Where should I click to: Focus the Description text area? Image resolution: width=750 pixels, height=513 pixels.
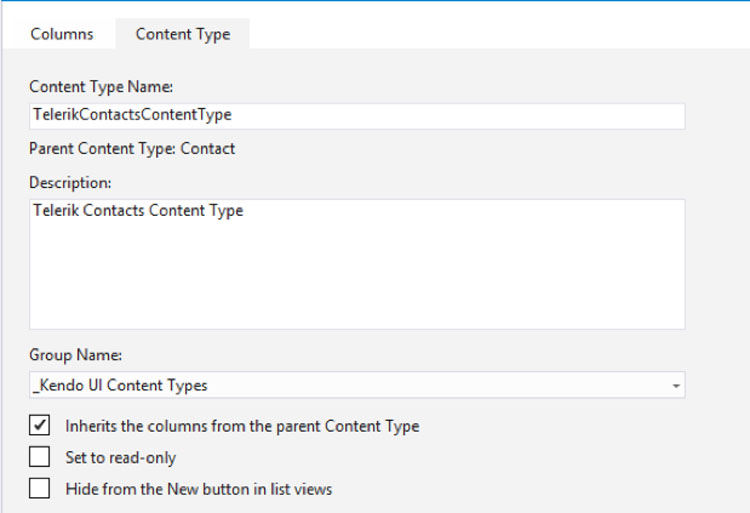[x=357, y=264]
